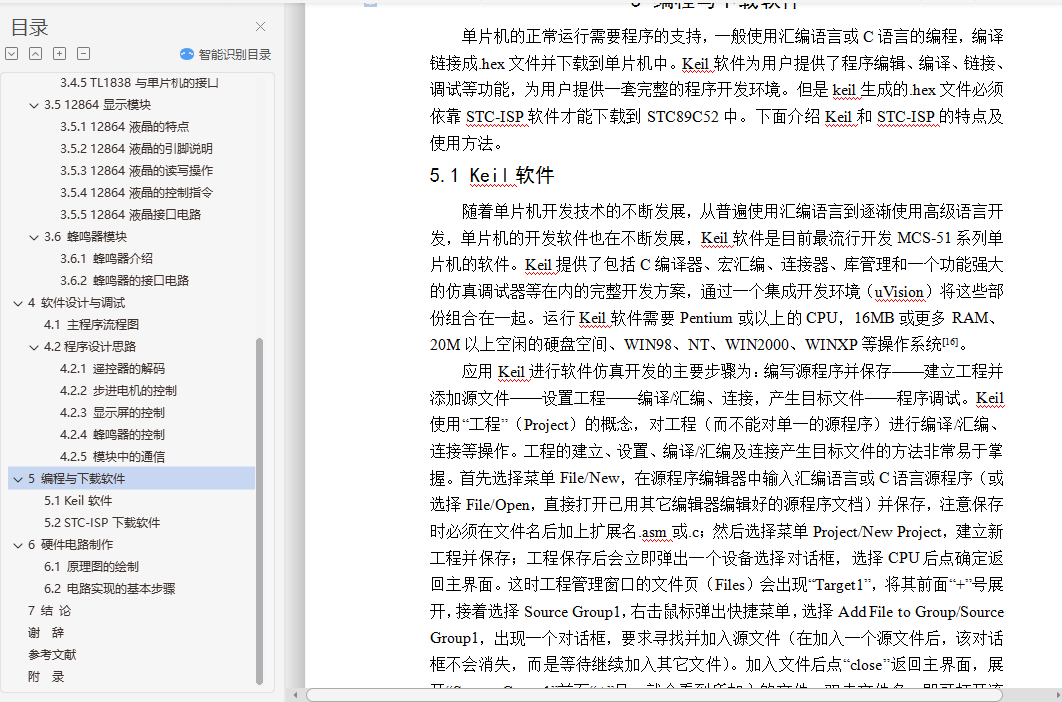Click STC89C52 in the intro paragraph

(683, 117)
